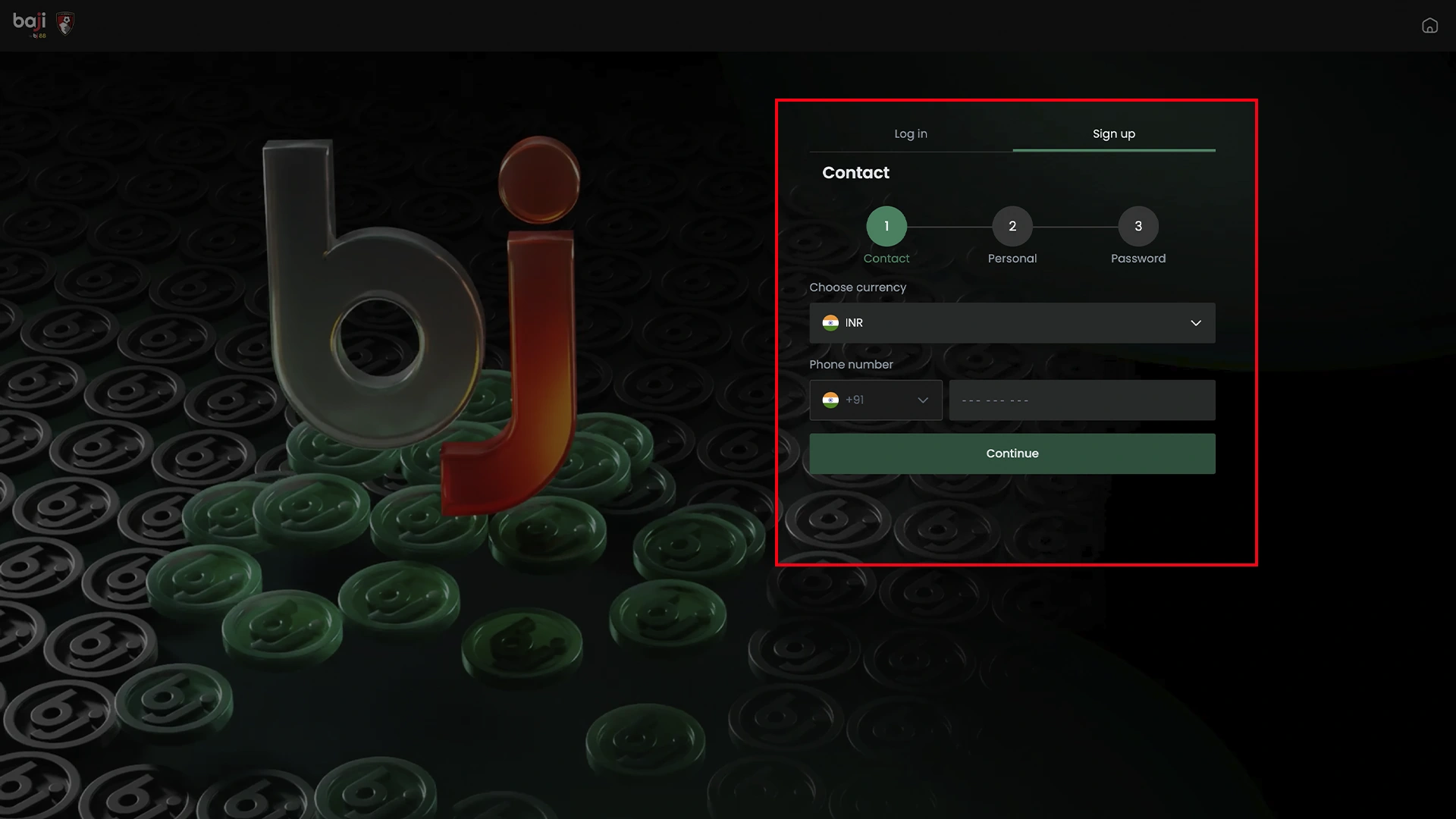Switch to the Log in tab
The width and height of the screenshot is (1456, 819).
coord(911,133)
